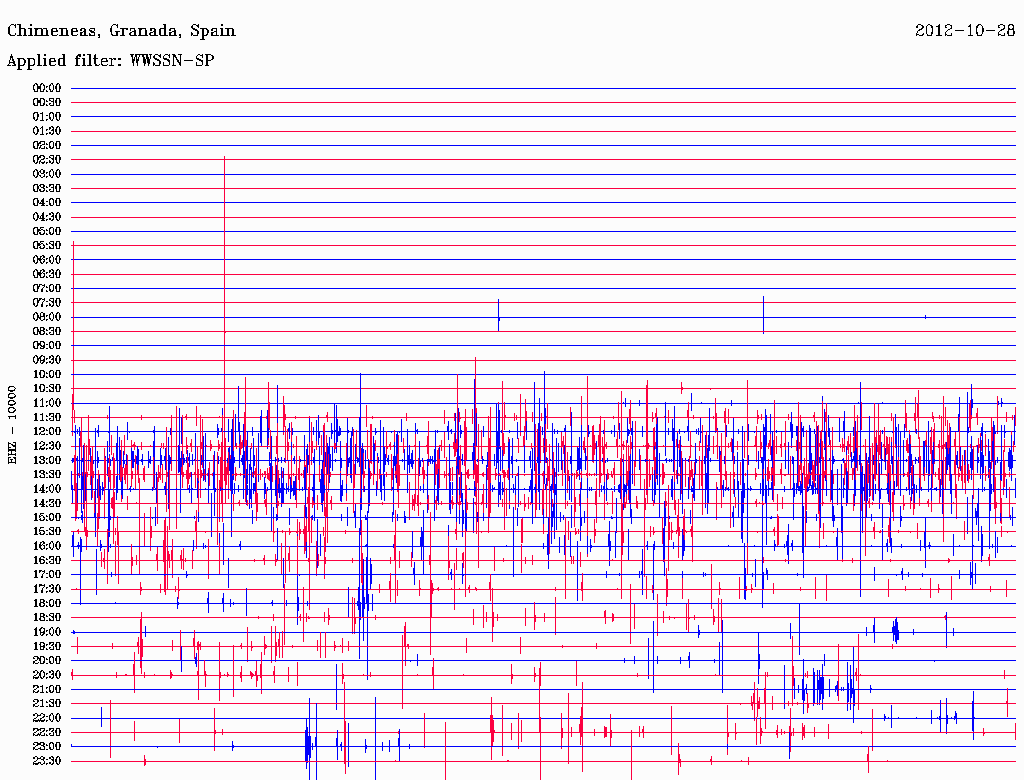Image resolution: width=1024 pixels, height=780 pixels.
Task: Click the 17:30 time label
Action: click(x=47, y=589)
